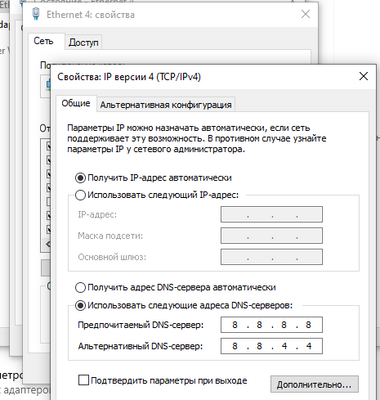Open the 'Доступ' tab in Ethernet 4 window
380x400 pixels.
[83, 43]
